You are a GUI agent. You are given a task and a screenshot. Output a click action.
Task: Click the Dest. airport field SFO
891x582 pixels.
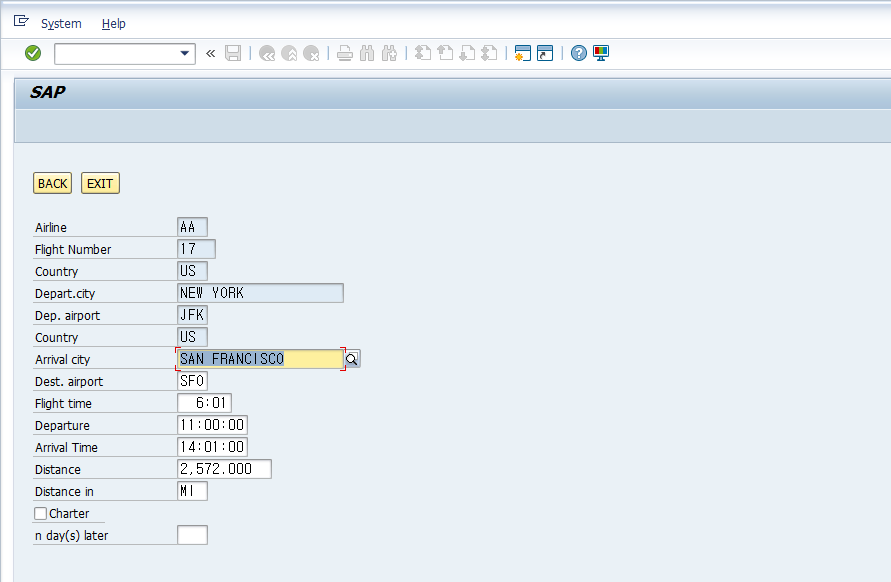pyautogui.click(x=192, y=381)
